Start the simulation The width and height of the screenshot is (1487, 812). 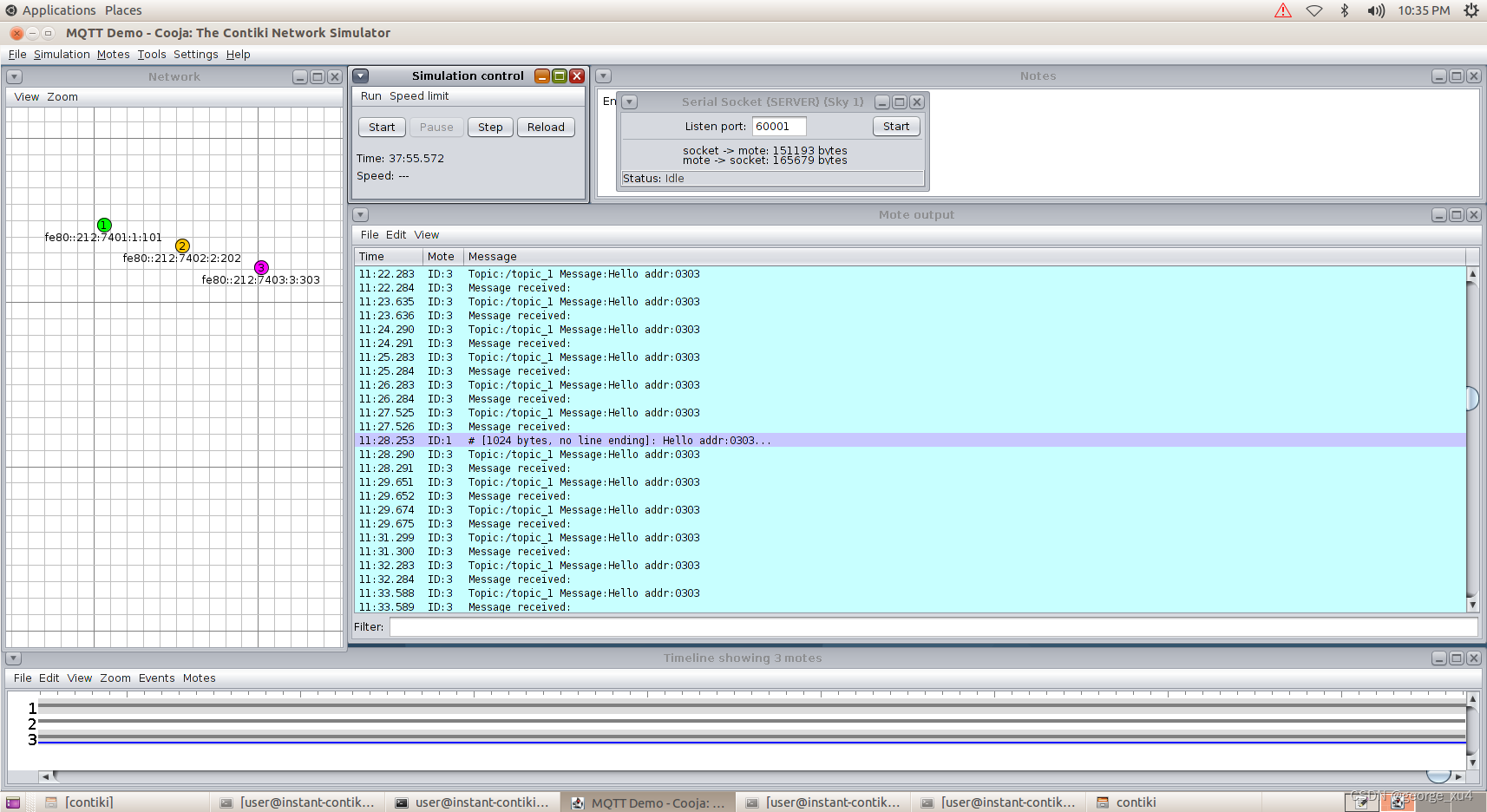click(381, 127)
